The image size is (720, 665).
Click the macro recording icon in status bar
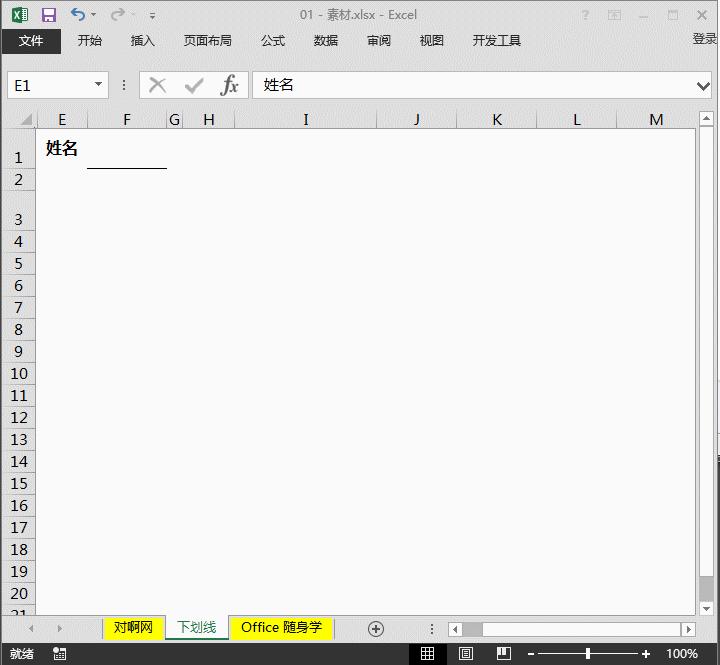click(60, 653)
